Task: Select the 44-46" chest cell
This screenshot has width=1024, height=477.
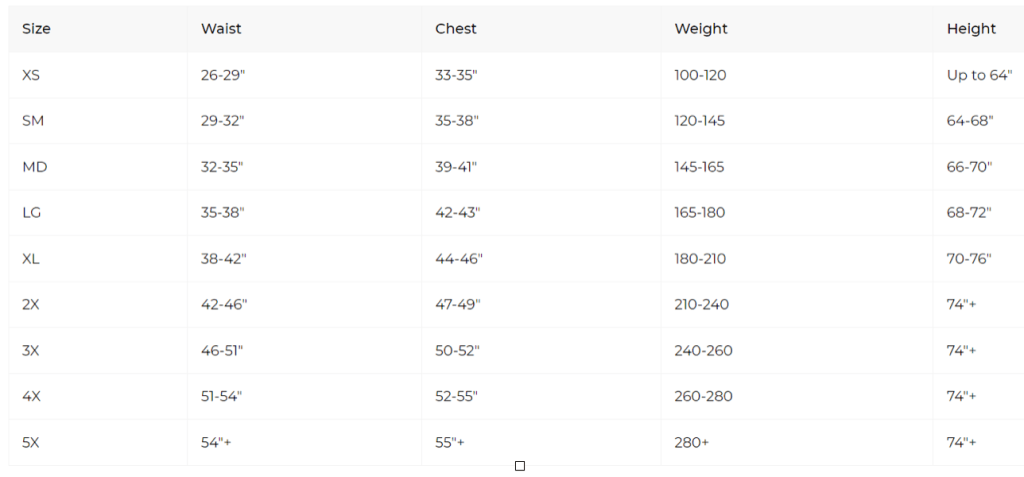Action: click(x=459, y=259)
